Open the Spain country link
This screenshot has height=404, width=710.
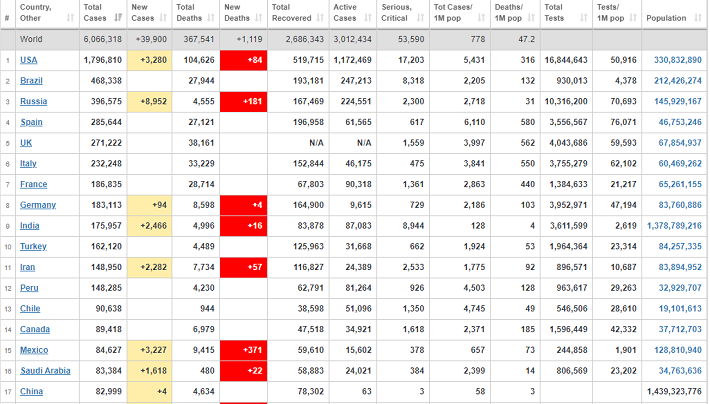(31, 122)
